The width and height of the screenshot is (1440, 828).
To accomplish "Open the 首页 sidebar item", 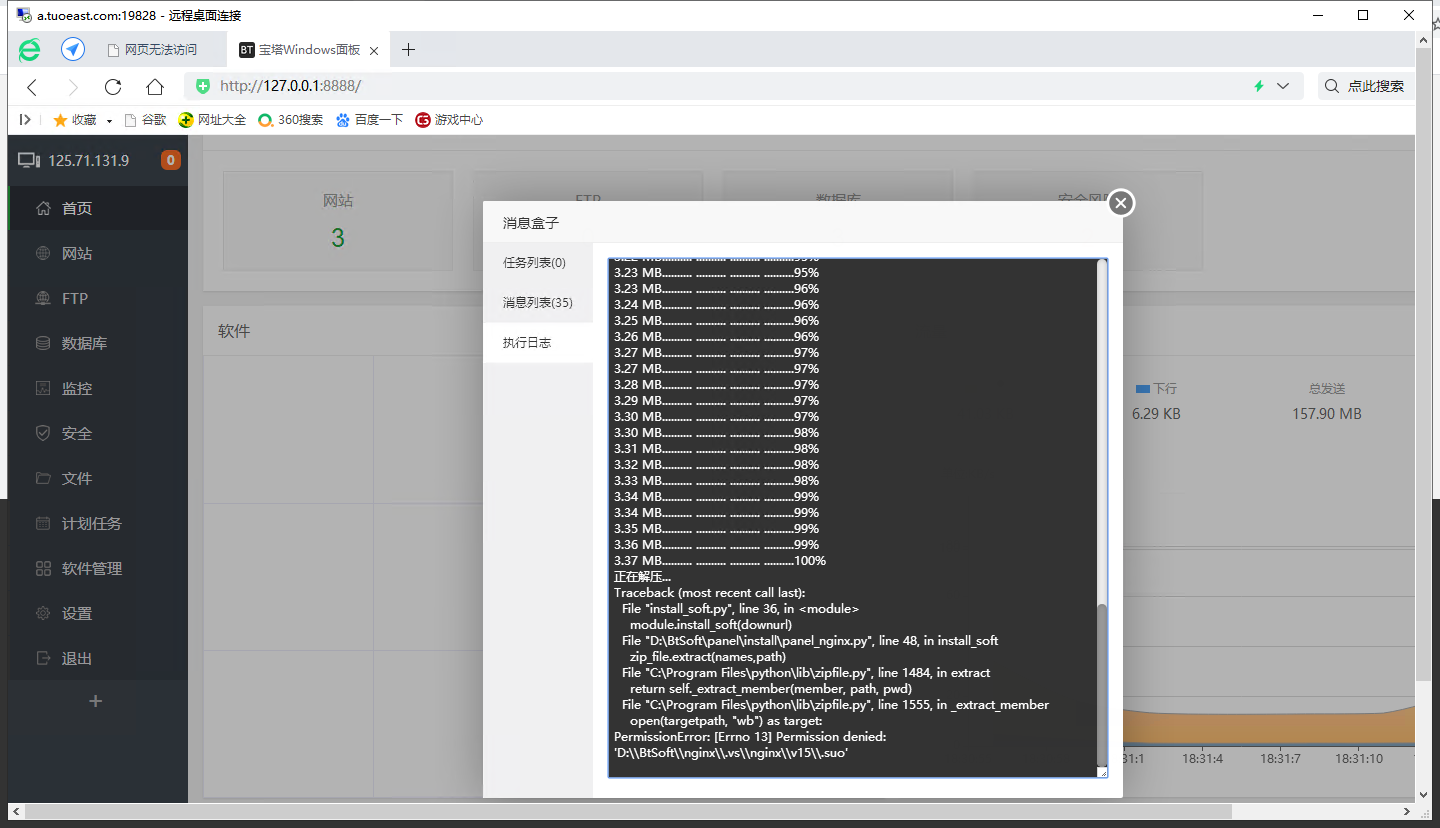I will (98, 208).
